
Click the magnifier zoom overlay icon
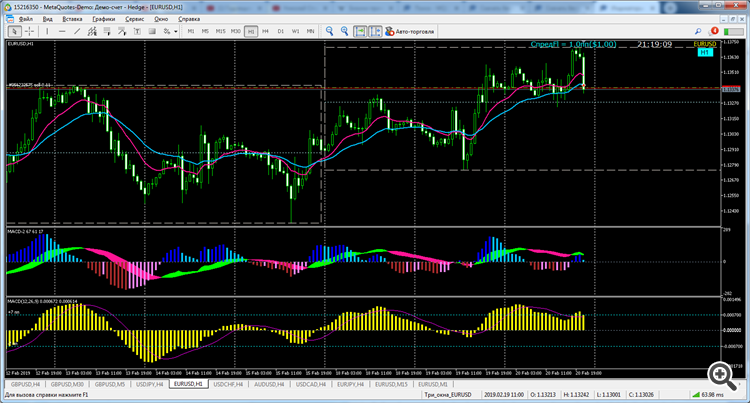[722, 375]
